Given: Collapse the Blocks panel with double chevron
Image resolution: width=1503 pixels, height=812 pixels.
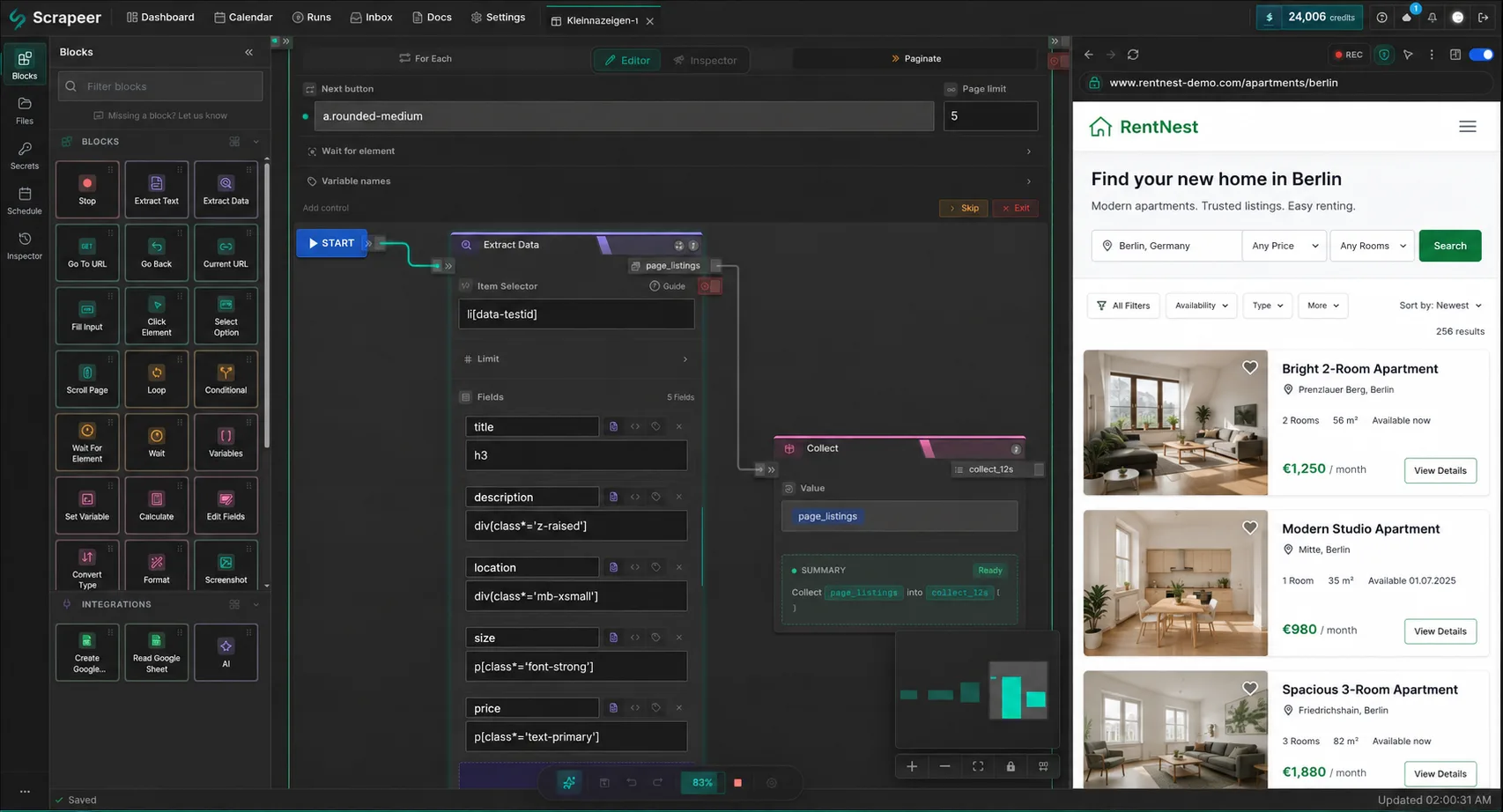Looking at the screenshot, I should (249, 52).
